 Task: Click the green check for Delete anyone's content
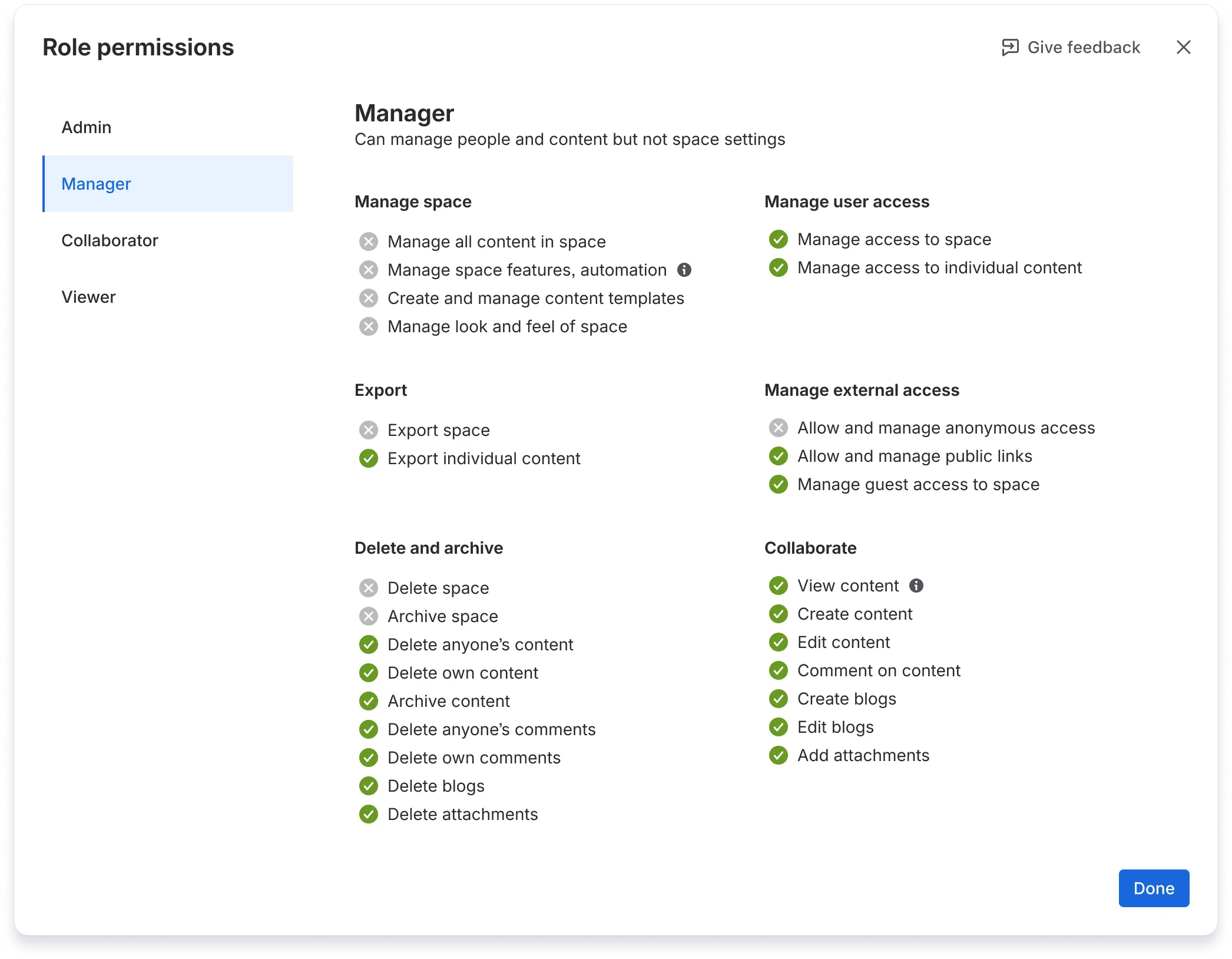click(x=369, y=644)
